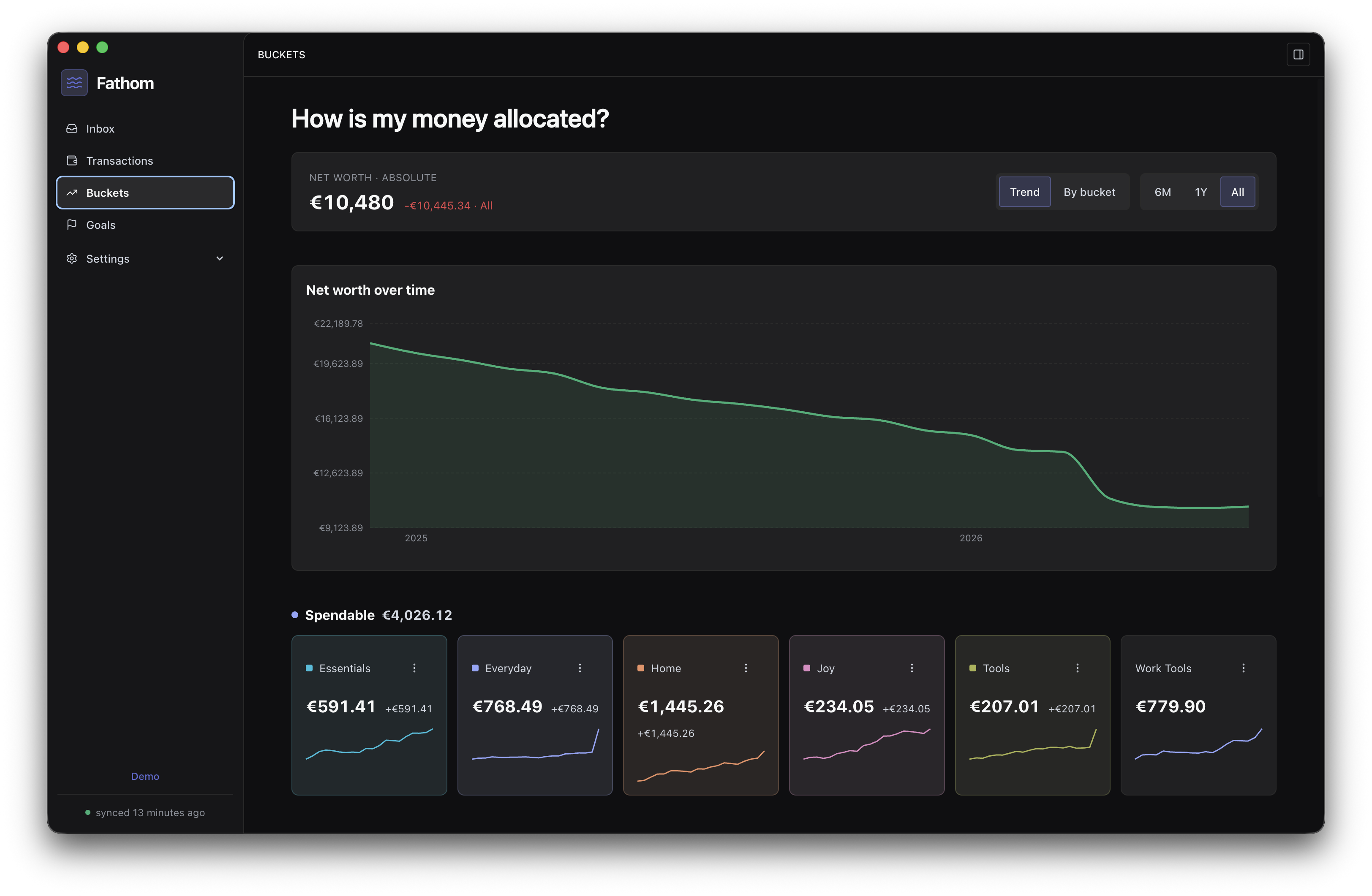Click the Buckets trend-line icon
The image size is (1372, 896).
[71, 193]
